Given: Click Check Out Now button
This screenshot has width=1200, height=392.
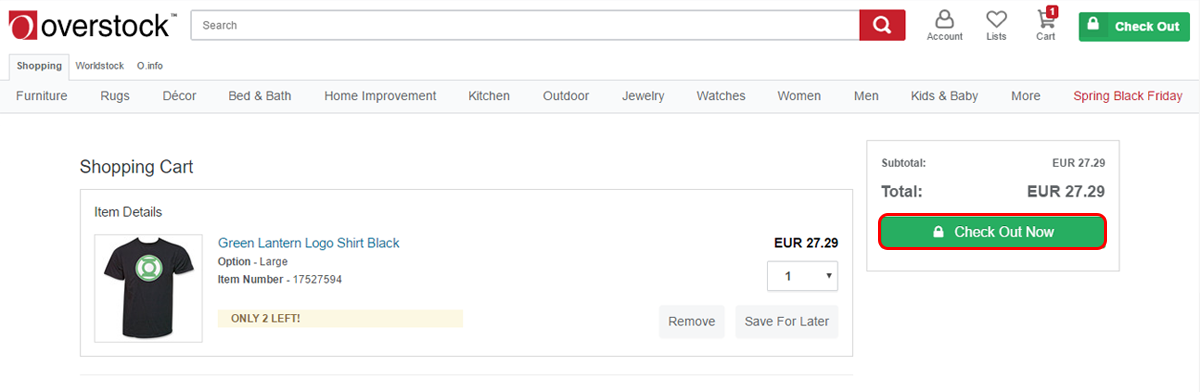Looking at the screenshot, I should (x=993, y=232).
